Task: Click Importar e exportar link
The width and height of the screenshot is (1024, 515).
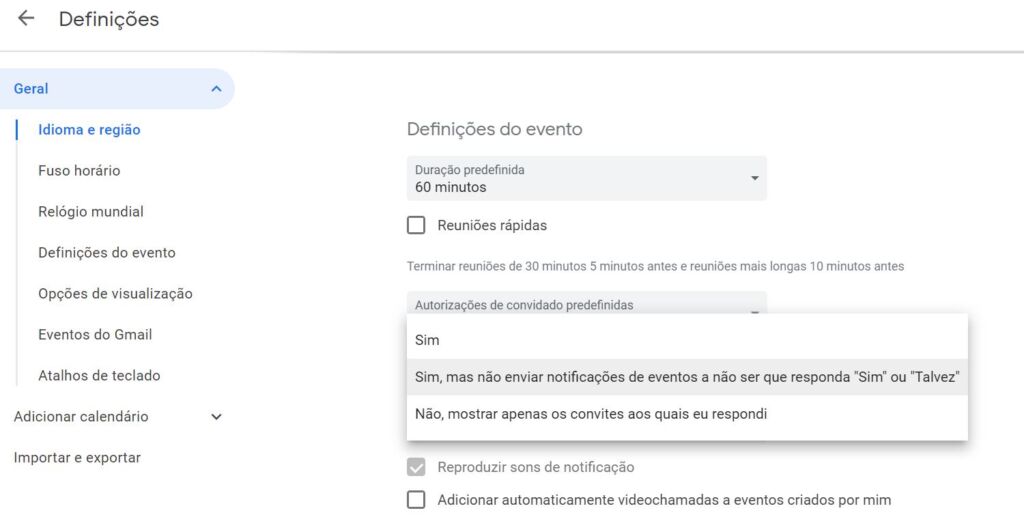Action: (x=77, y=458)
